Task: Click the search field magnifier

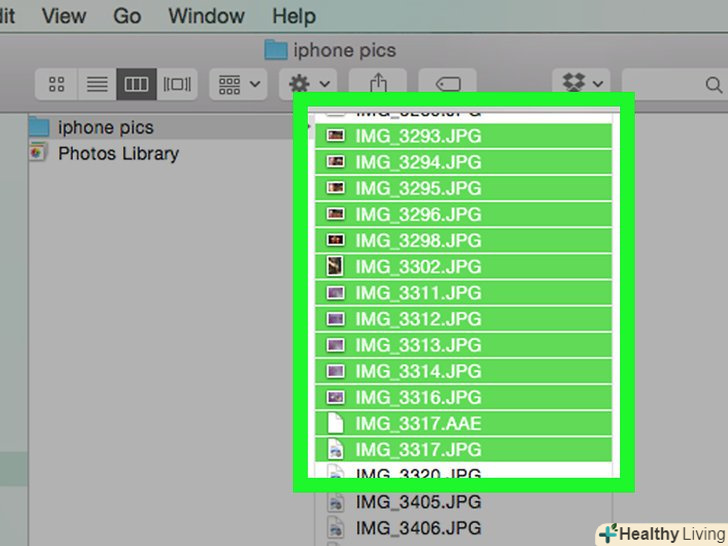Action: coord(713,85)
